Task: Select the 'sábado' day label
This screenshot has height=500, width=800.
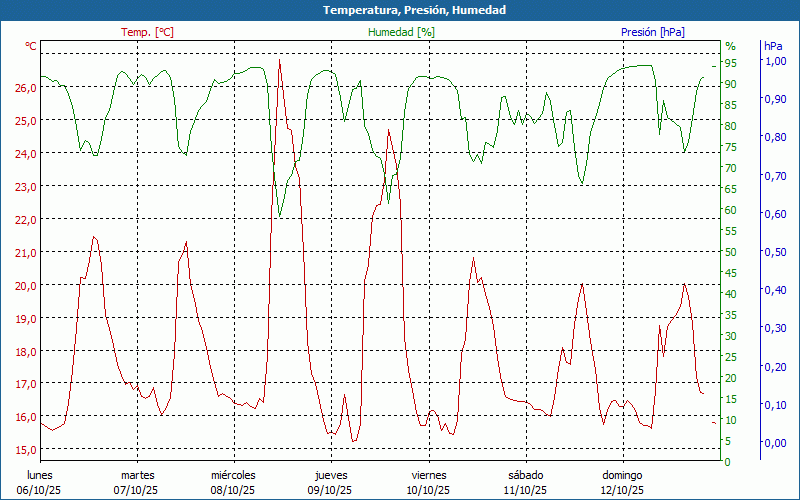Action: tap(525, 475)
